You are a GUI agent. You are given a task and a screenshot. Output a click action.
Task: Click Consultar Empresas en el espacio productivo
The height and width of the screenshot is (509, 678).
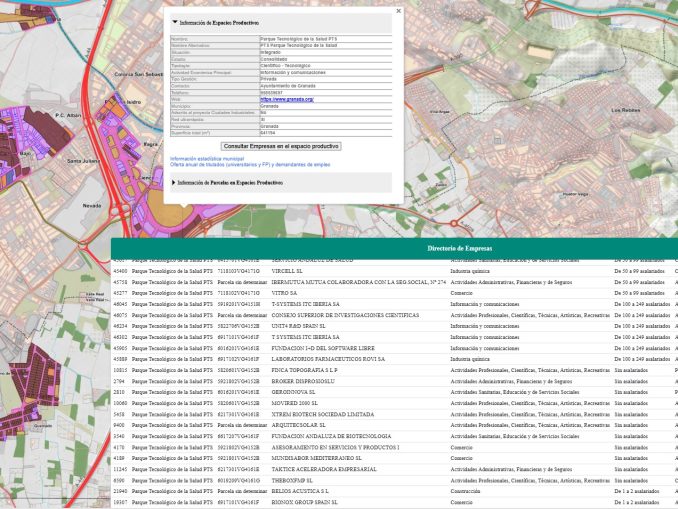click(280, 146)
